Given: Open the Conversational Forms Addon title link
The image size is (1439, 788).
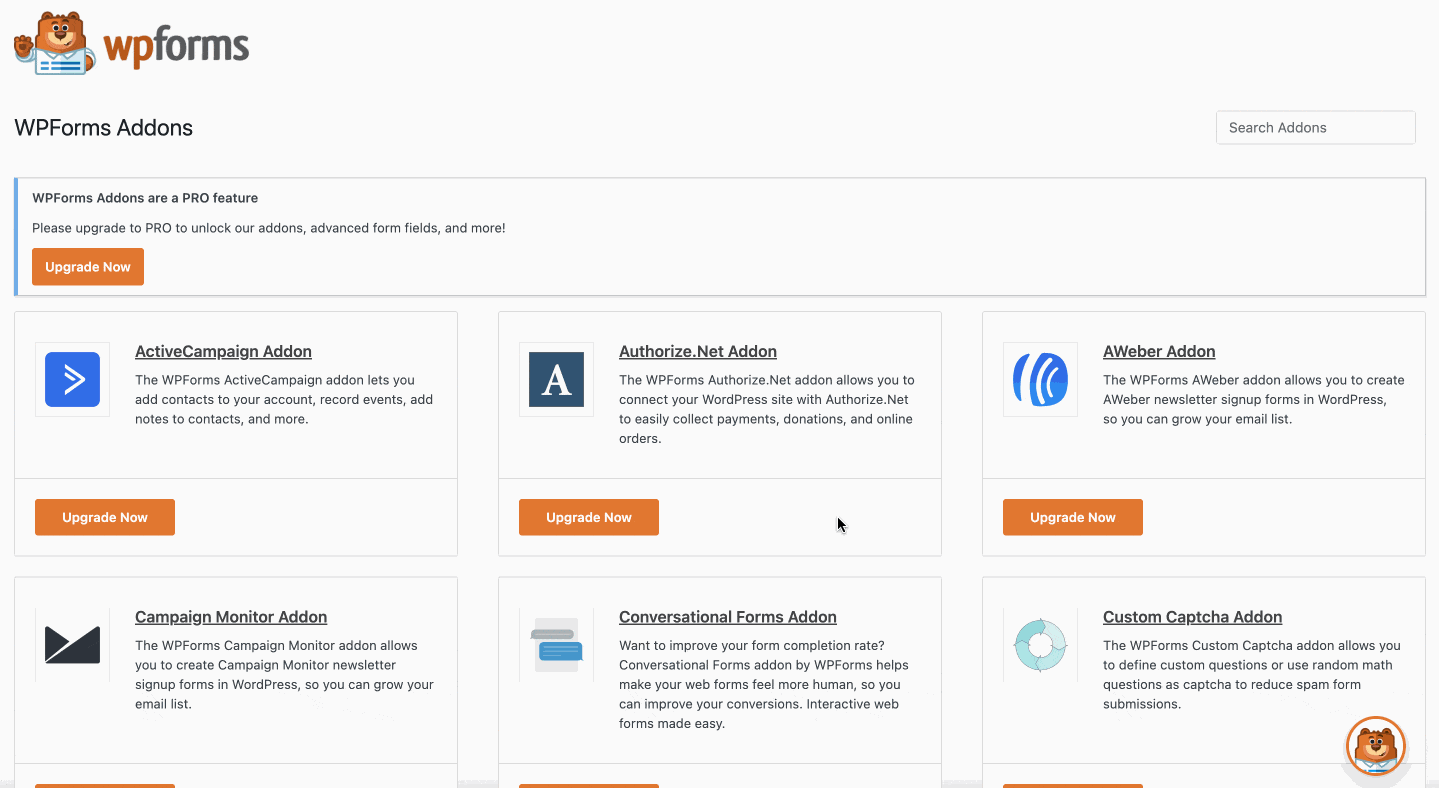Looking at the screenshot, I should [728, 617].
